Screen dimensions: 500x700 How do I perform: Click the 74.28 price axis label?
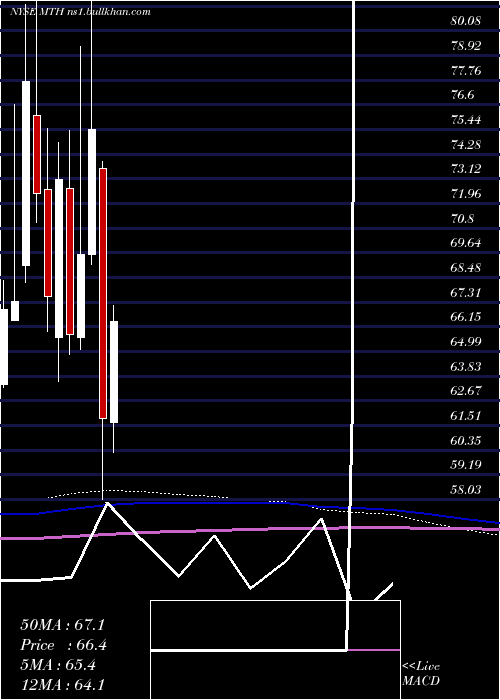tap(466, 145)
